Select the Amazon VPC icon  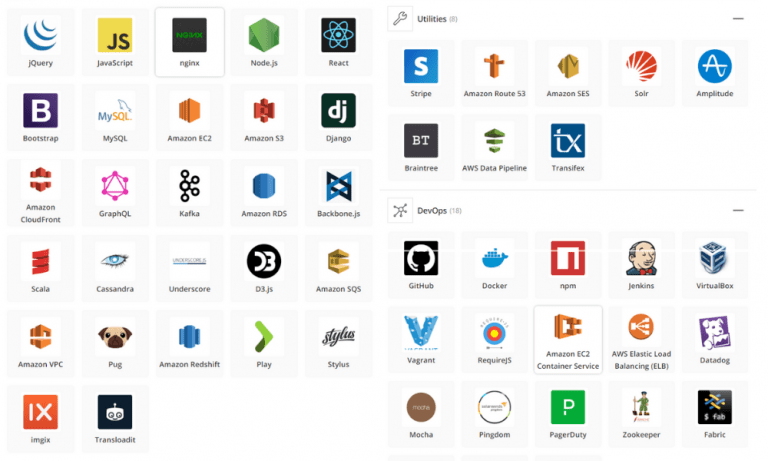(41, 337)
